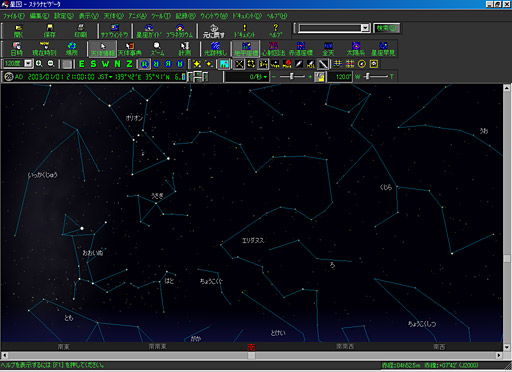The width and height of the screenshot is (512, 372).
Task: Increase displayed stars with large star icon
Action: (197, 64)
